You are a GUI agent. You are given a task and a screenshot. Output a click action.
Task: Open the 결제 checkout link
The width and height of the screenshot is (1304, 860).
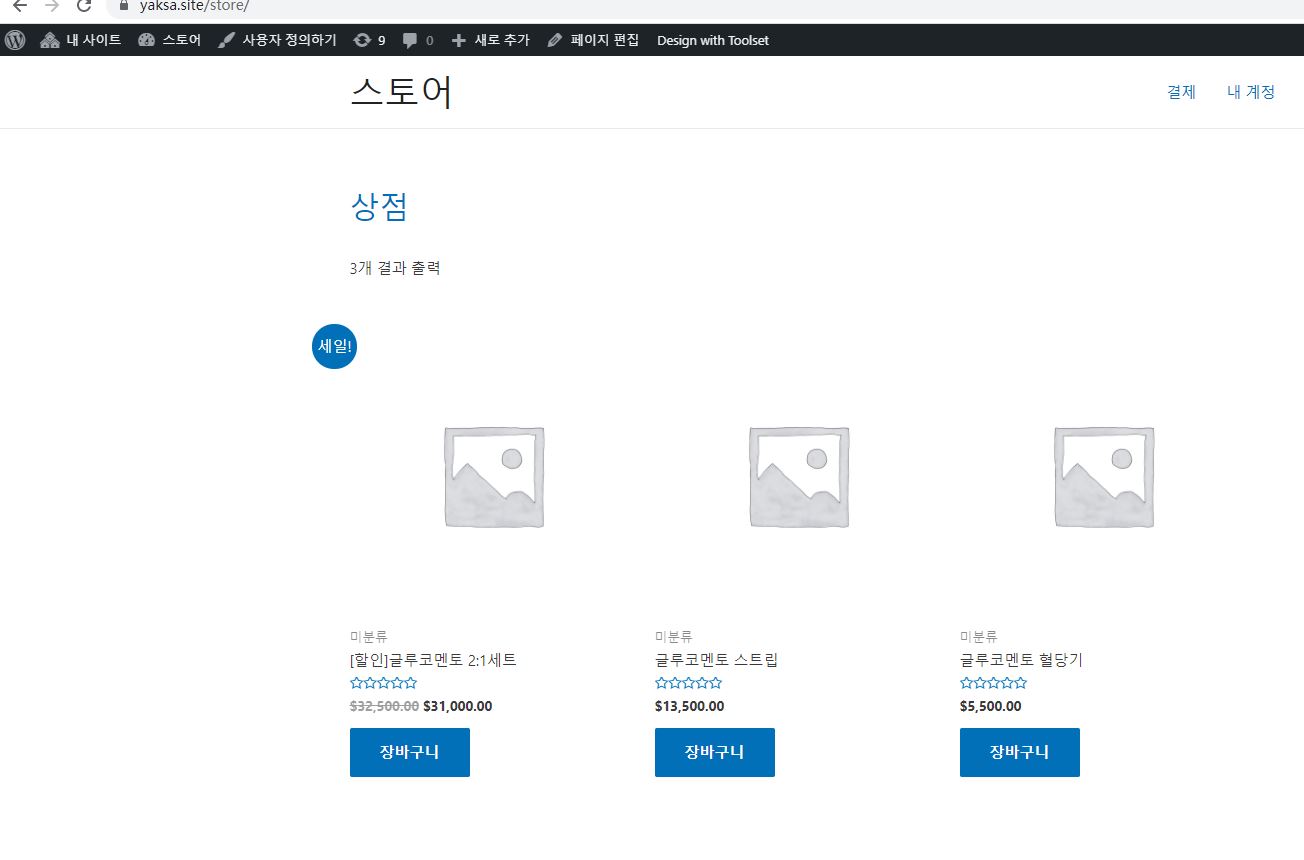pyautogui.click(x=1181, y=91)
